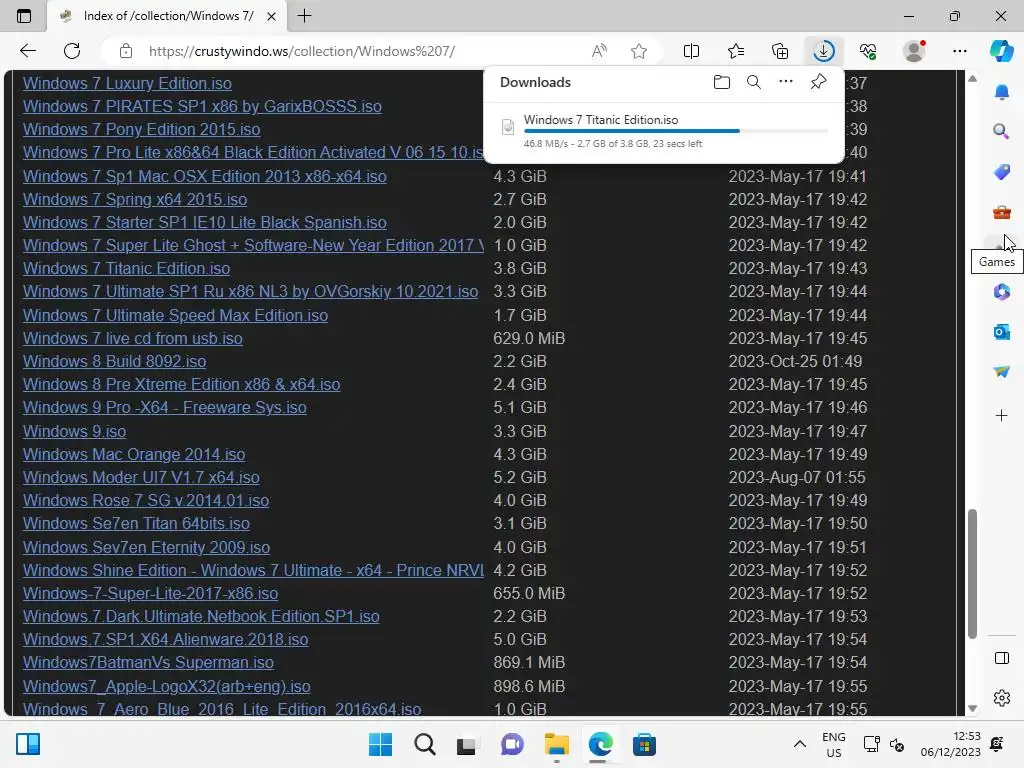Viewport: 1024px width, 768px height.
Task: Open sidebar settings gear icon
Action: [x=1001, y=698]
